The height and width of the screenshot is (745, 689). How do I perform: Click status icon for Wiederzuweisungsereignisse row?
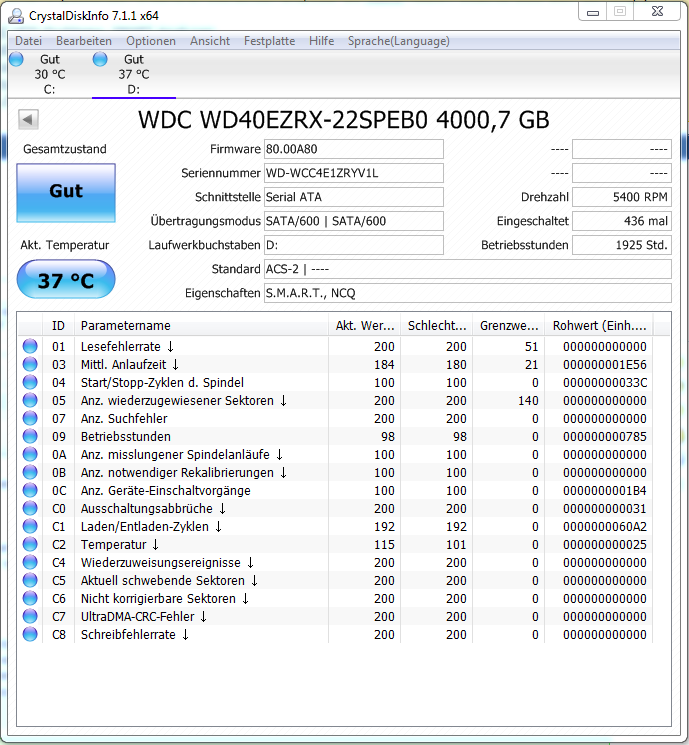tap(30, 563)
